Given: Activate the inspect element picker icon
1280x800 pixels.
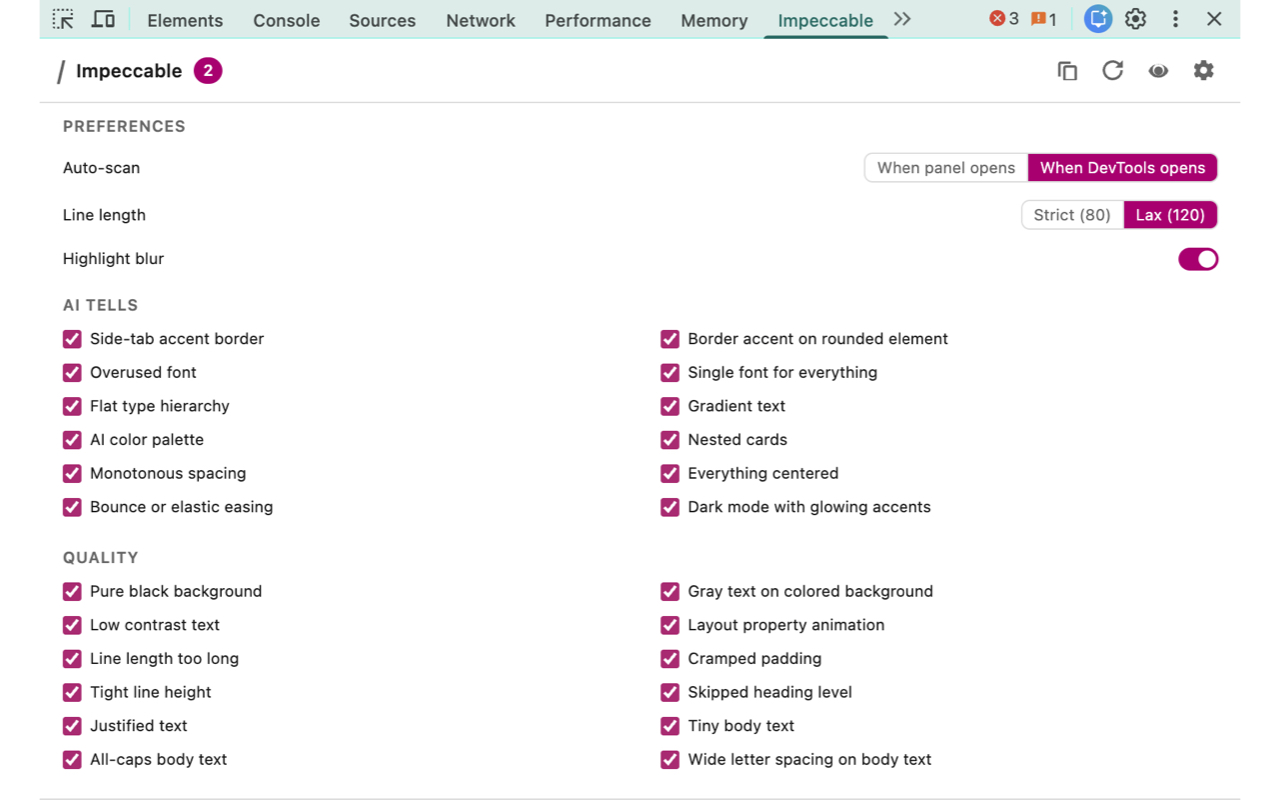Looking at the screenshot, I should (x=63, y=19).
